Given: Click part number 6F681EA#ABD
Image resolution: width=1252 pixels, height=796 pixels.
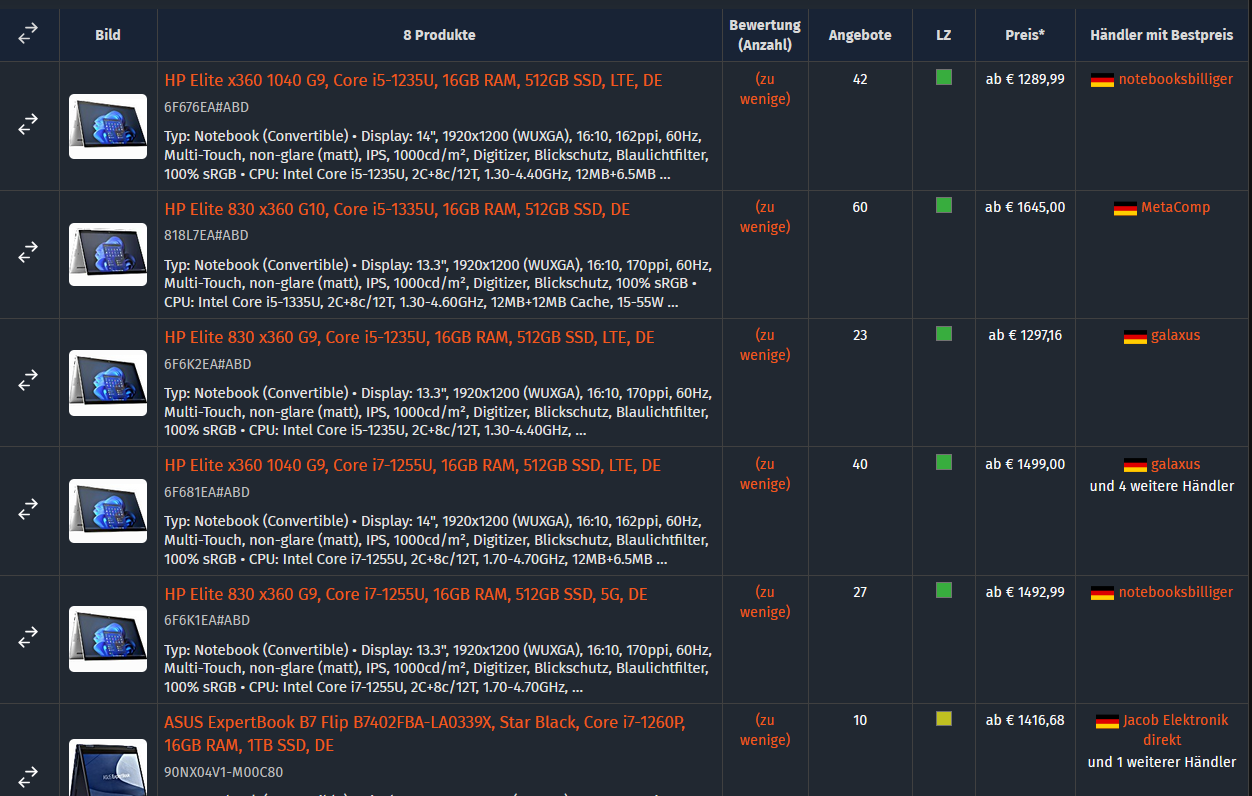Looking at the screenshot, I should 207,492.
